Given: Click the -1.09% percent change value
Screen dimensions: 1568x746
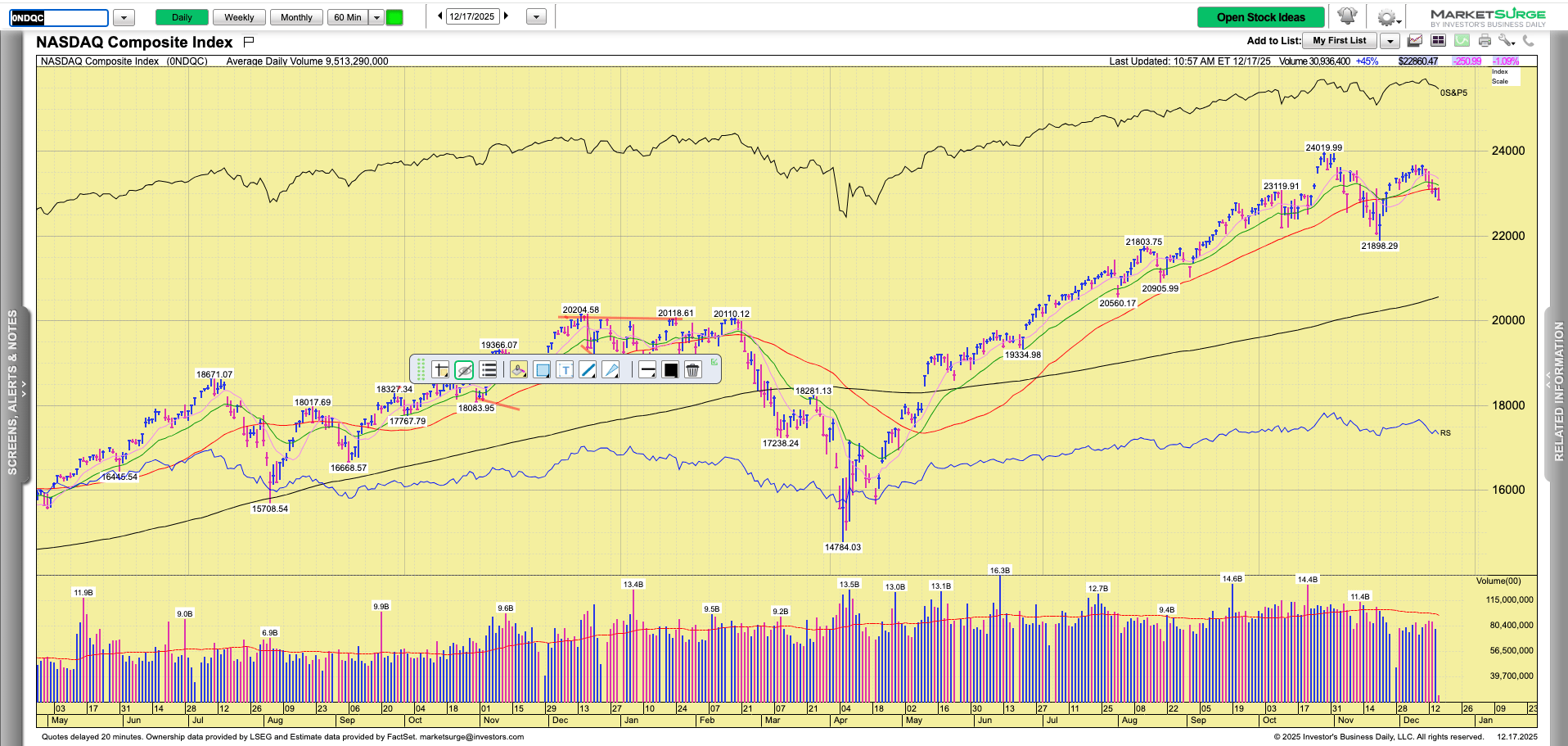Looking at the screenshot, I should (1505, 61).
